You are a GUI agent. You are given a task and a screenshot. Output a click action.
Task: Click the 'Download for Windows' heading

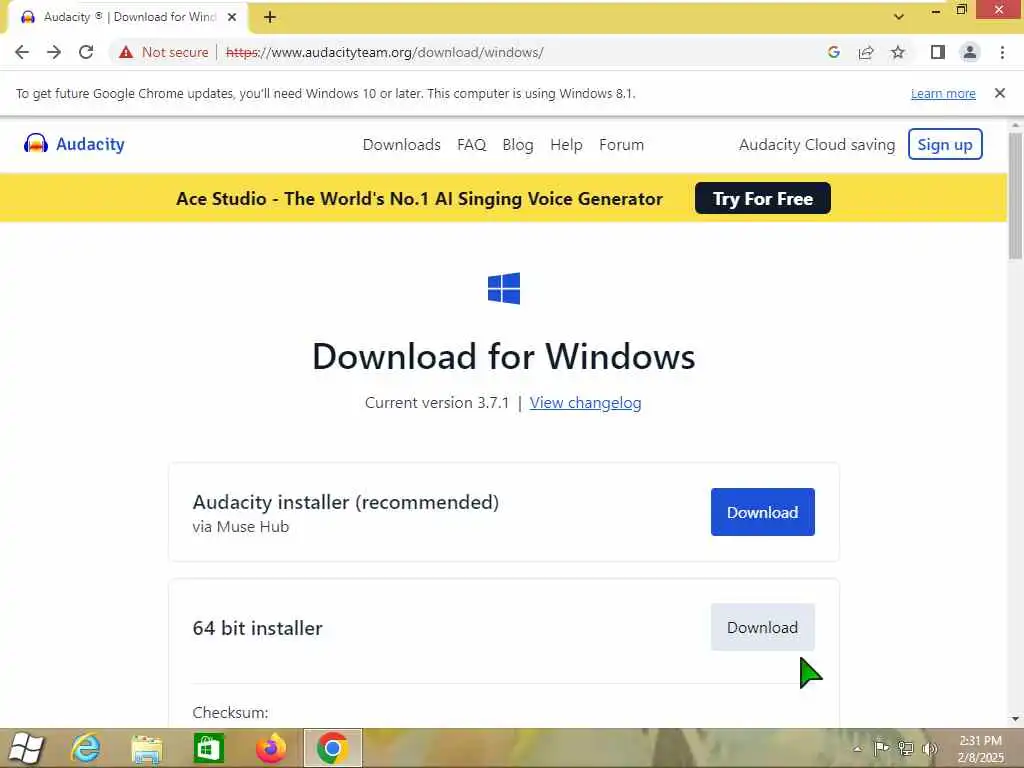coord(504,357)
